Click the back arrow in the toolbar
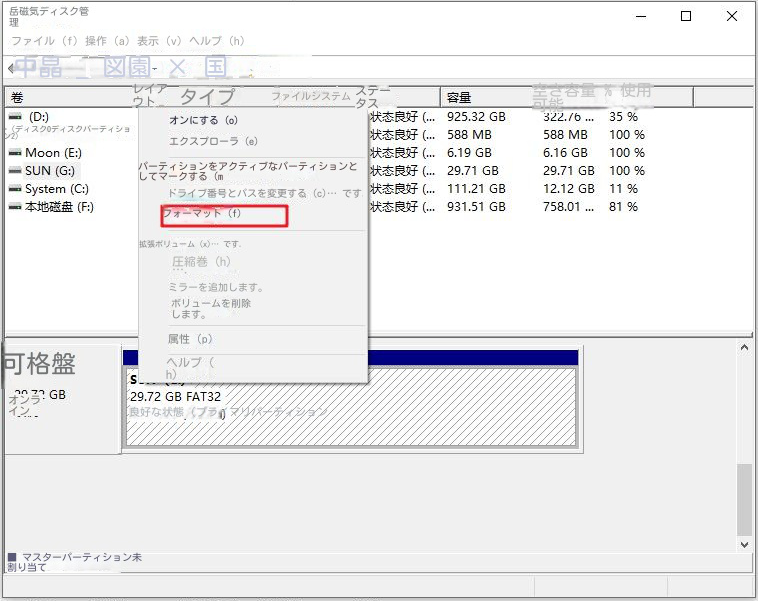 (x=11, y=68)
